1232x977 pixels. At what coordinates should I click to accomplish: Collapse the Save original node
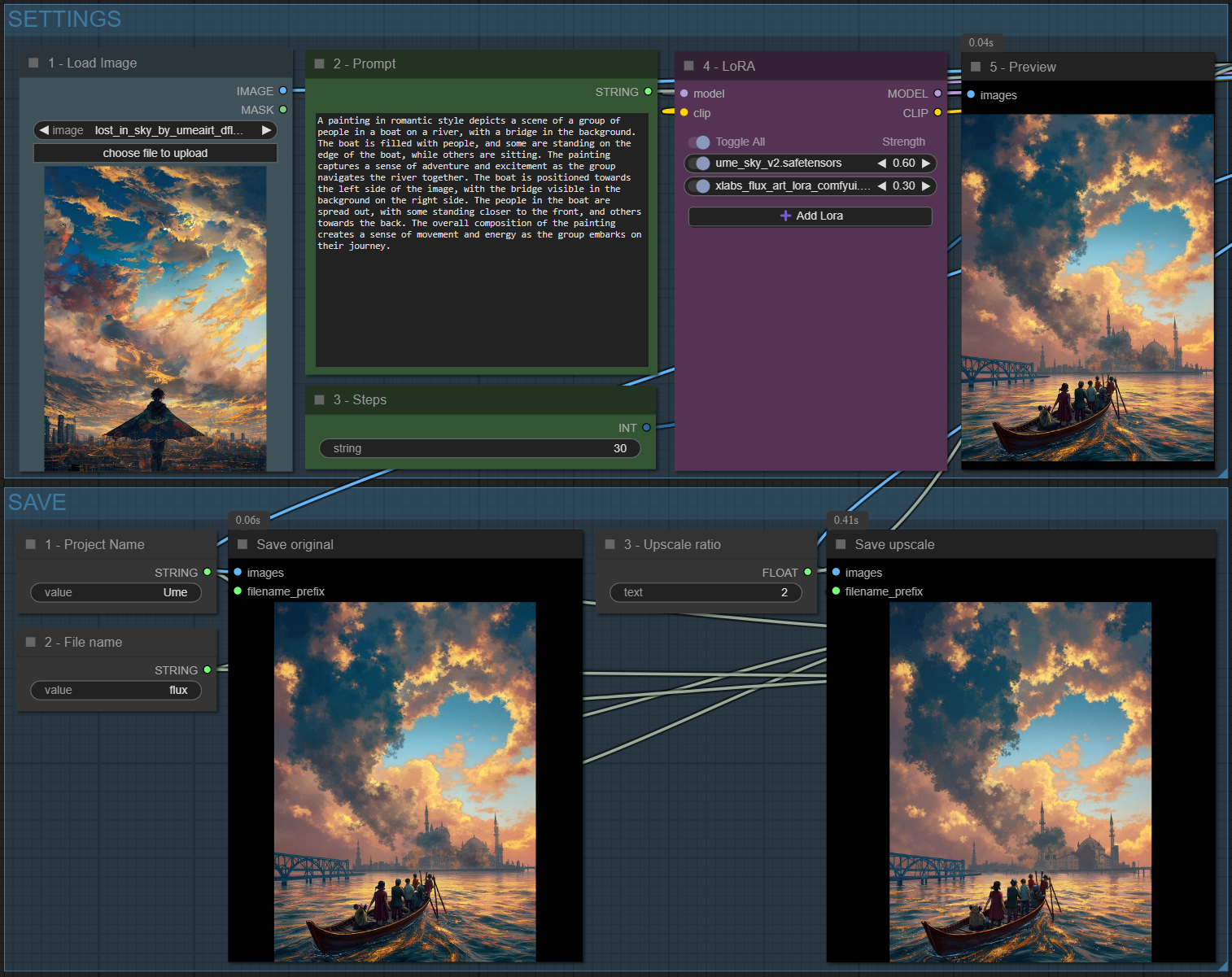(x=242, y=544)
